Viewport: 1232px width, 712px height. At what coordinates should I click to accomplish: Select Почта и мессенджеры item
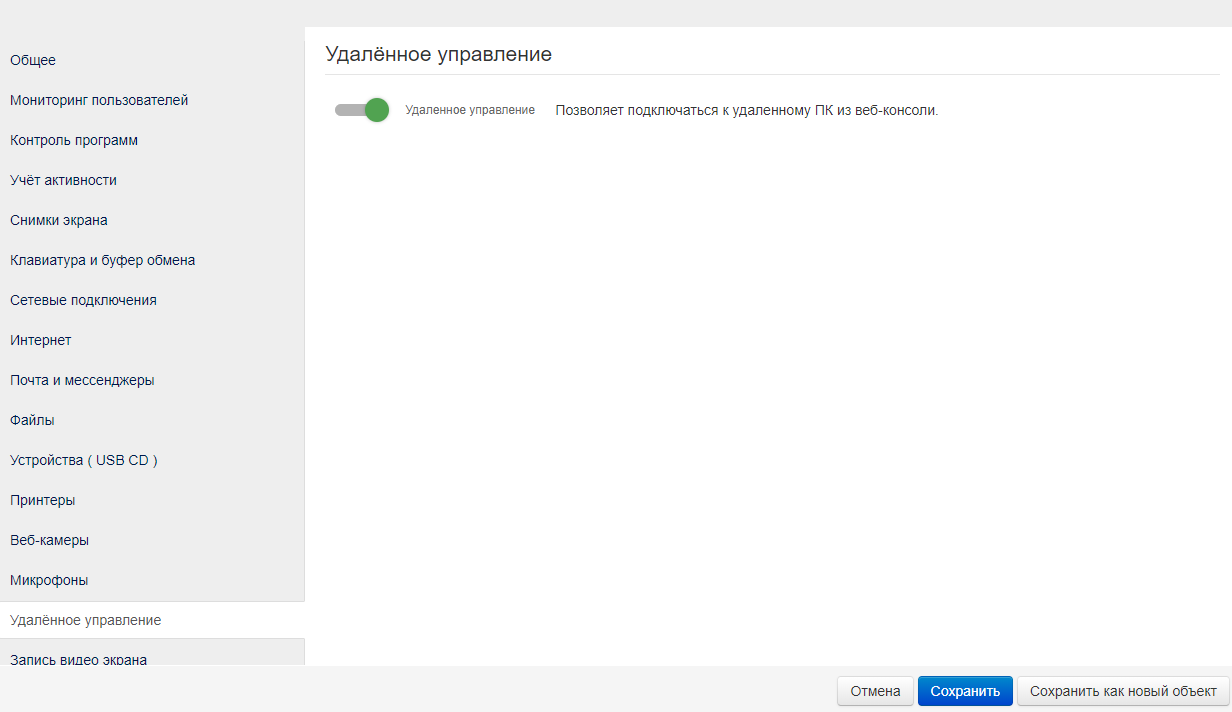pyautogui.click(x=82, y=380)
